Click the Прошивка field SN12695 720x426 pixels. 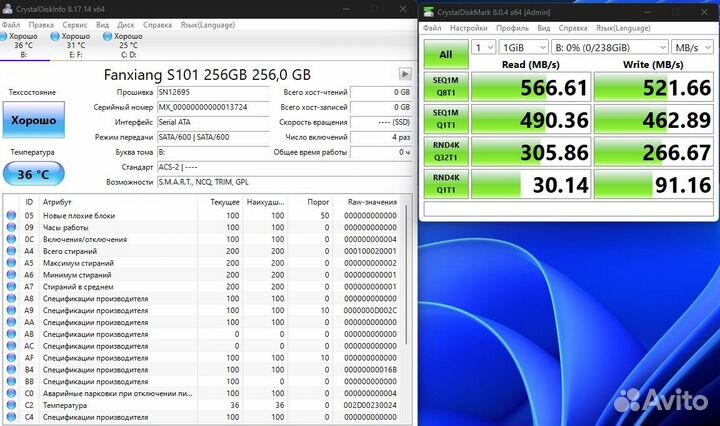pyautogui.click(x=213, y=92)
